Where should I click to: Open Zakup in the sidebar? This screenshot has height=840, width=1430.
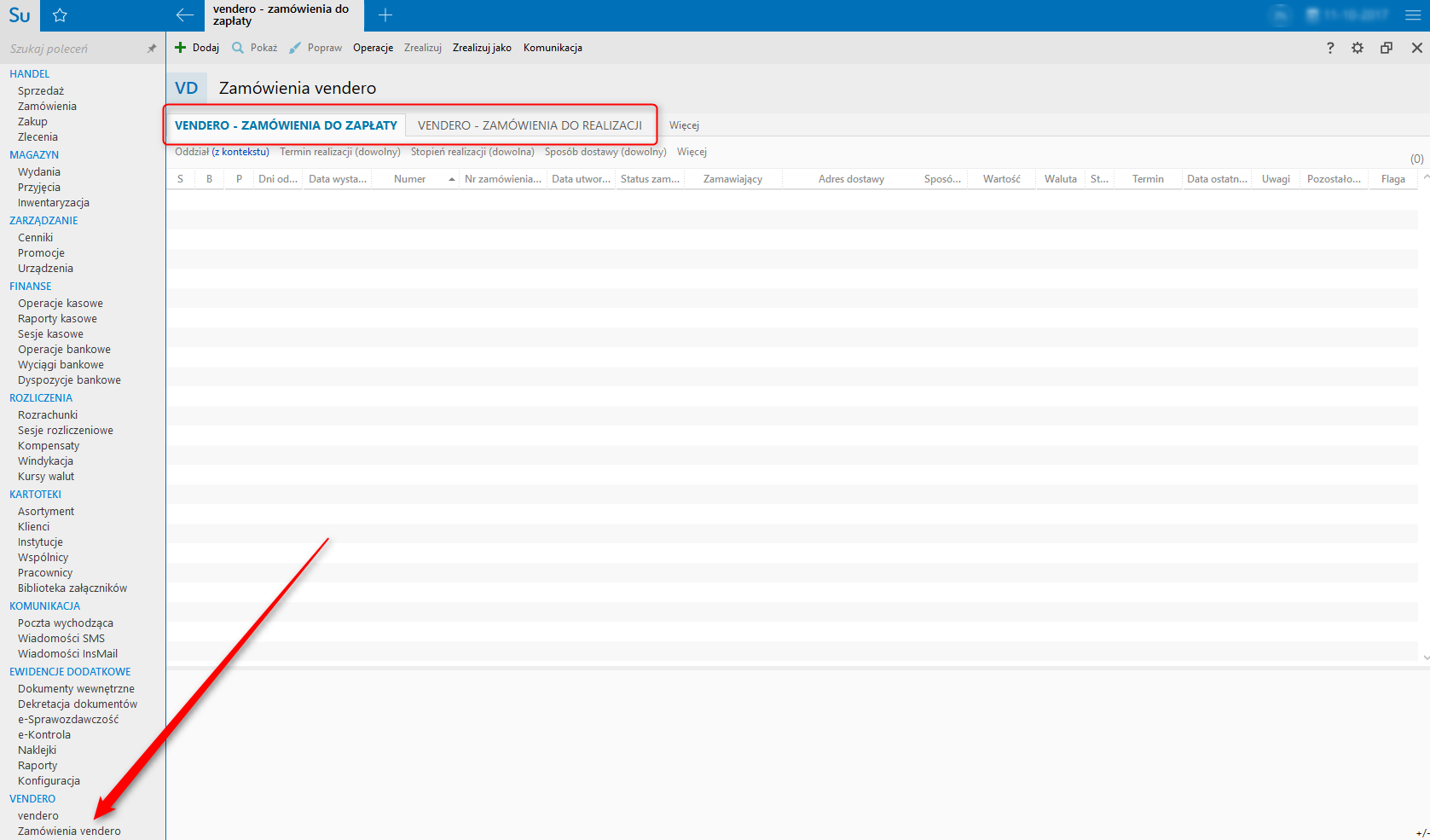pos(32,122)
